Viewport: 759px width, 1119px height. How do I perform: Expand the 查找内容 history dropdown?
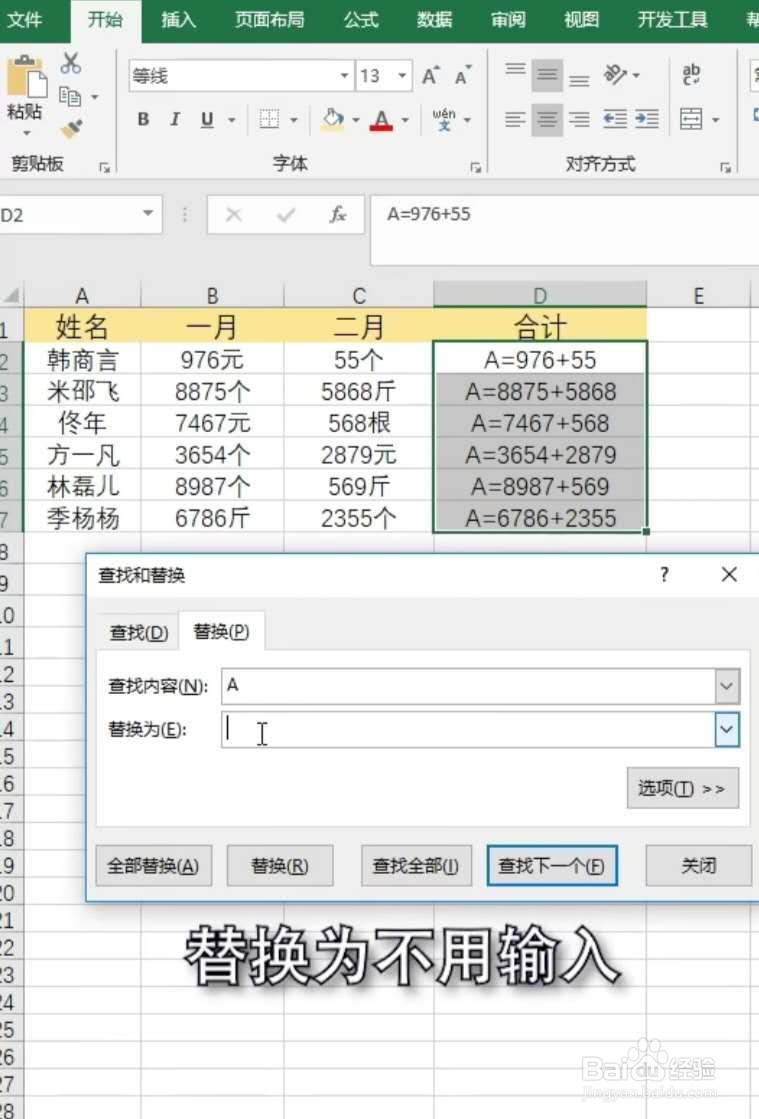click(727, 687)
